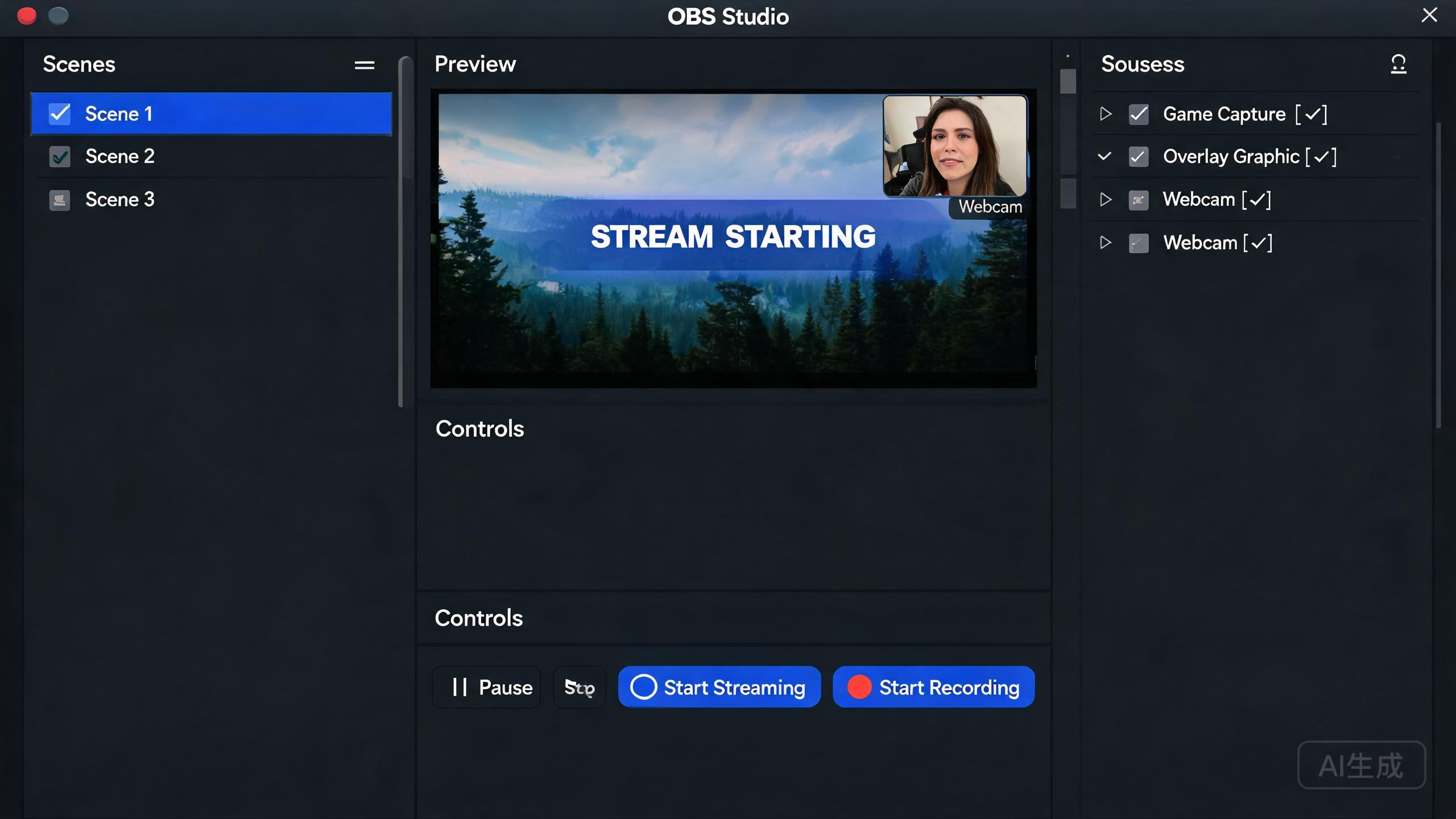
Task: Click the headset icon in Sources header
Action: coord(1399,64)
